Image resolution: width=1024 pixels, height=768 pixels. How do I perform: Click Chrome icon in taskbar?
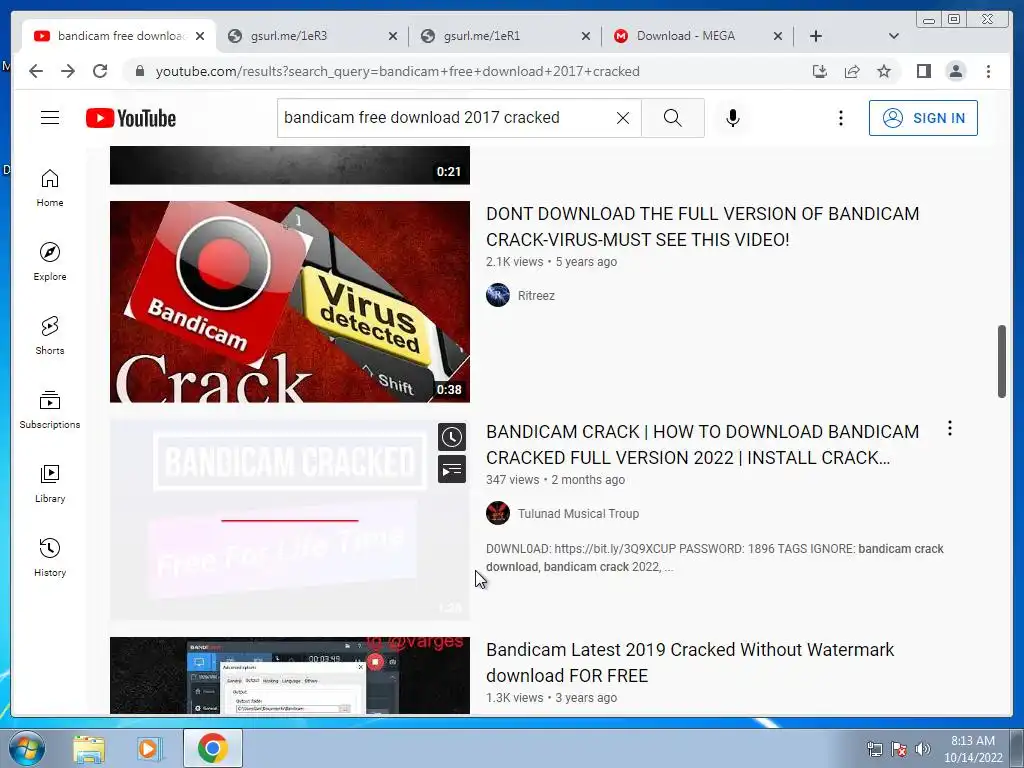point(213,748)
